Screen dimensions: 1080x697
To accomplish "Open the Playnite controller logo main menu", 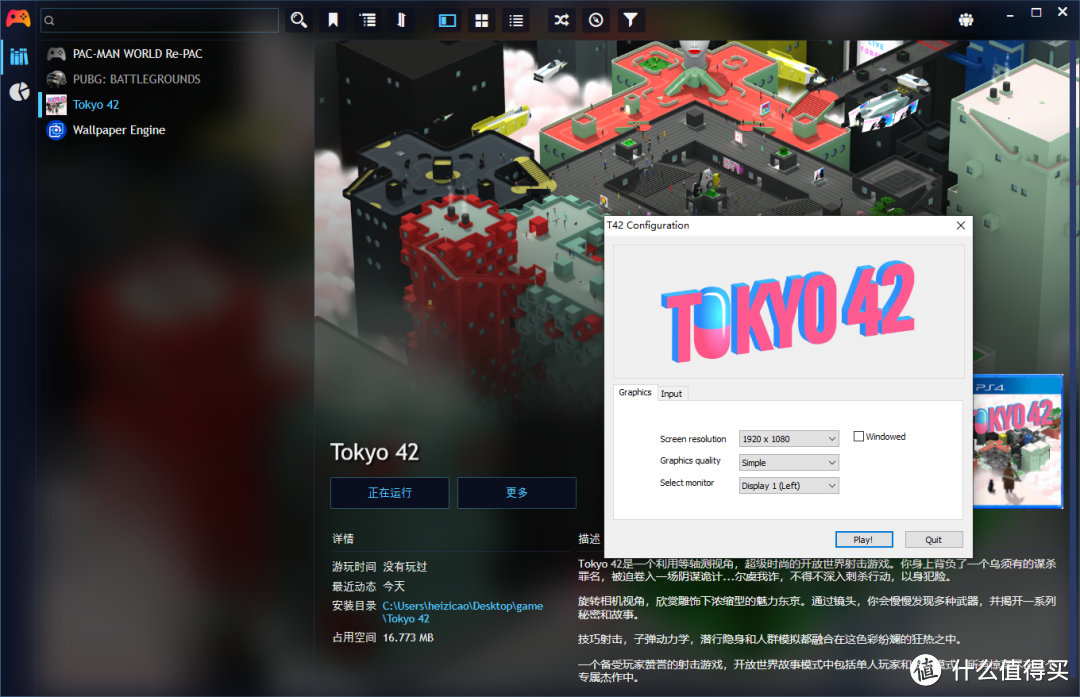I will [18, 19].
